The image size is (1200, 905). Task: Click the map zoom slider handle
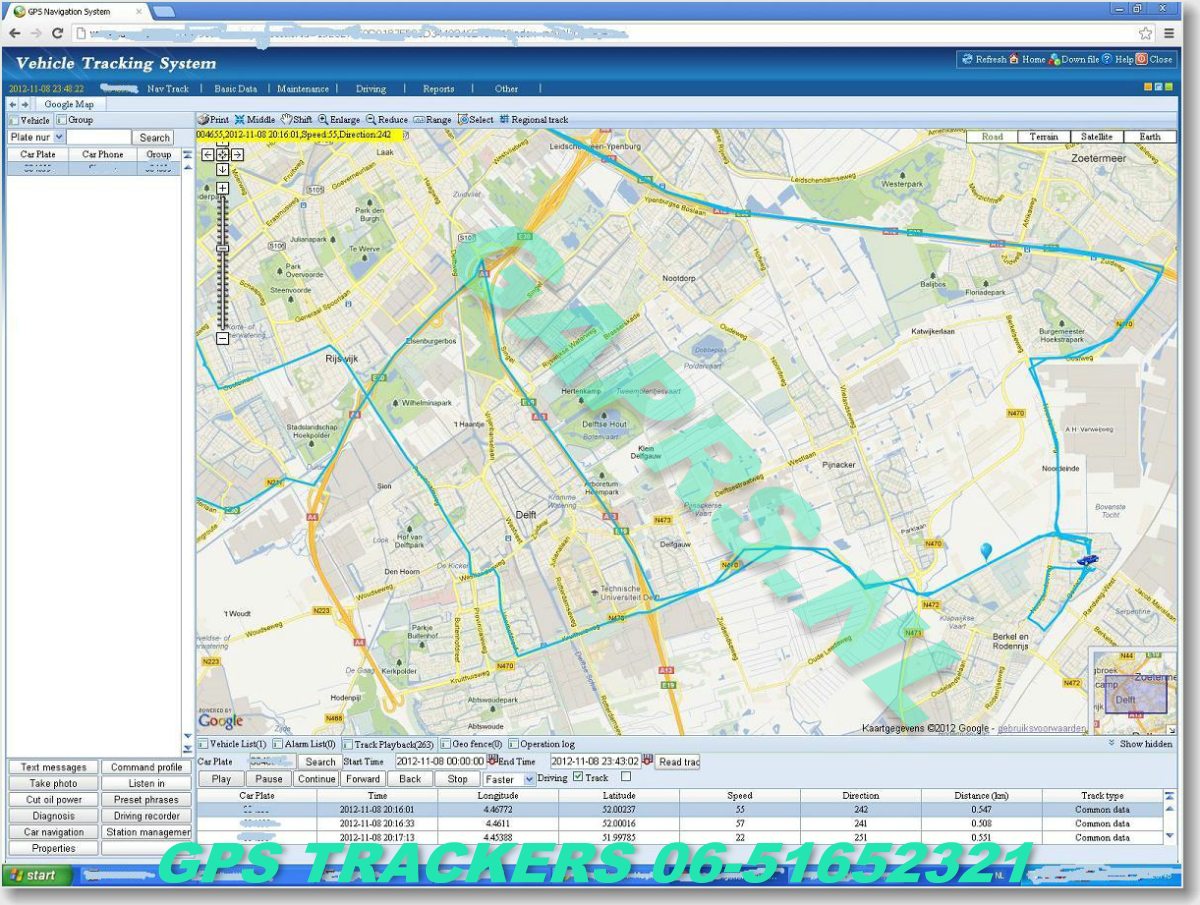point(223,249)
